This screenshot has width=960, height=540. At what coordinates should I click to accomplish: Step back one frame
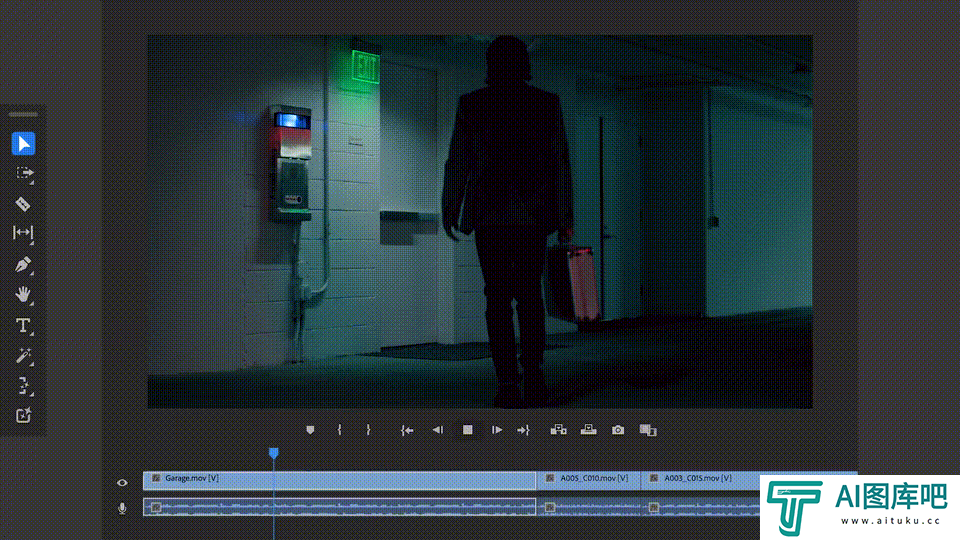437,430
